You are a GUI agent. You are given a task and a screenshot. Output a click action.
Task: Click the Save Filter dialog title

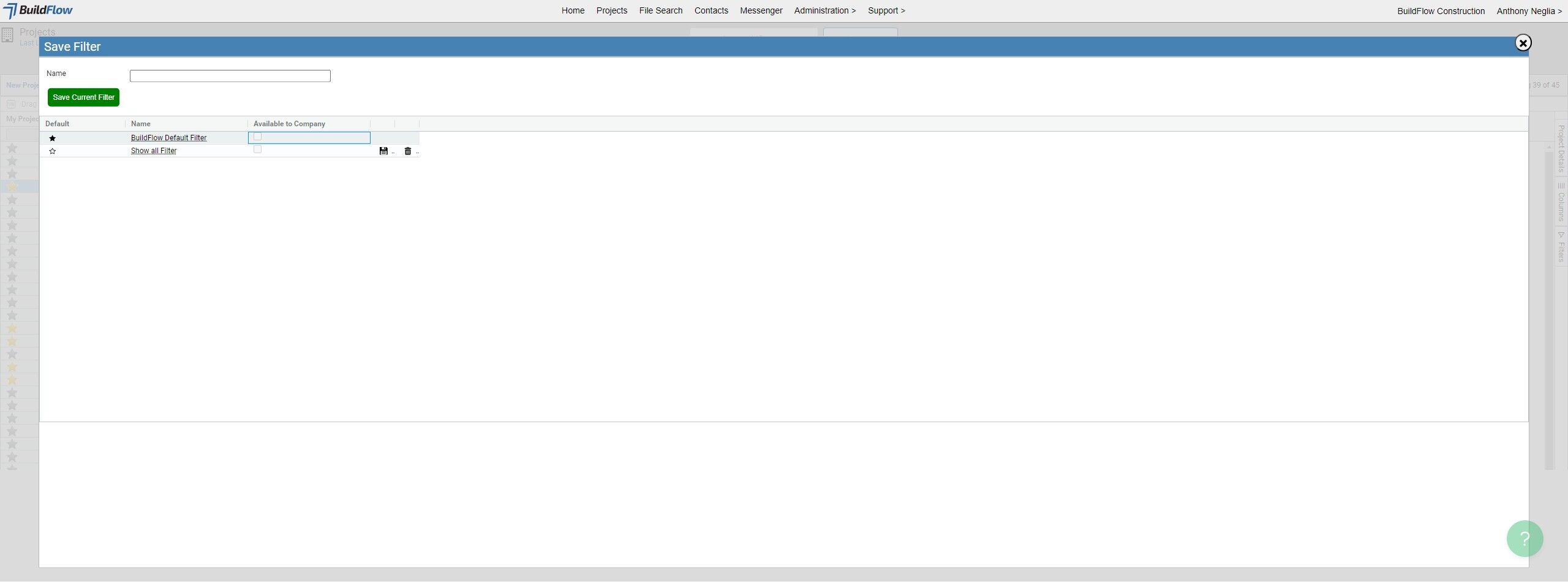pyautogui.click(x=72, y=47)
